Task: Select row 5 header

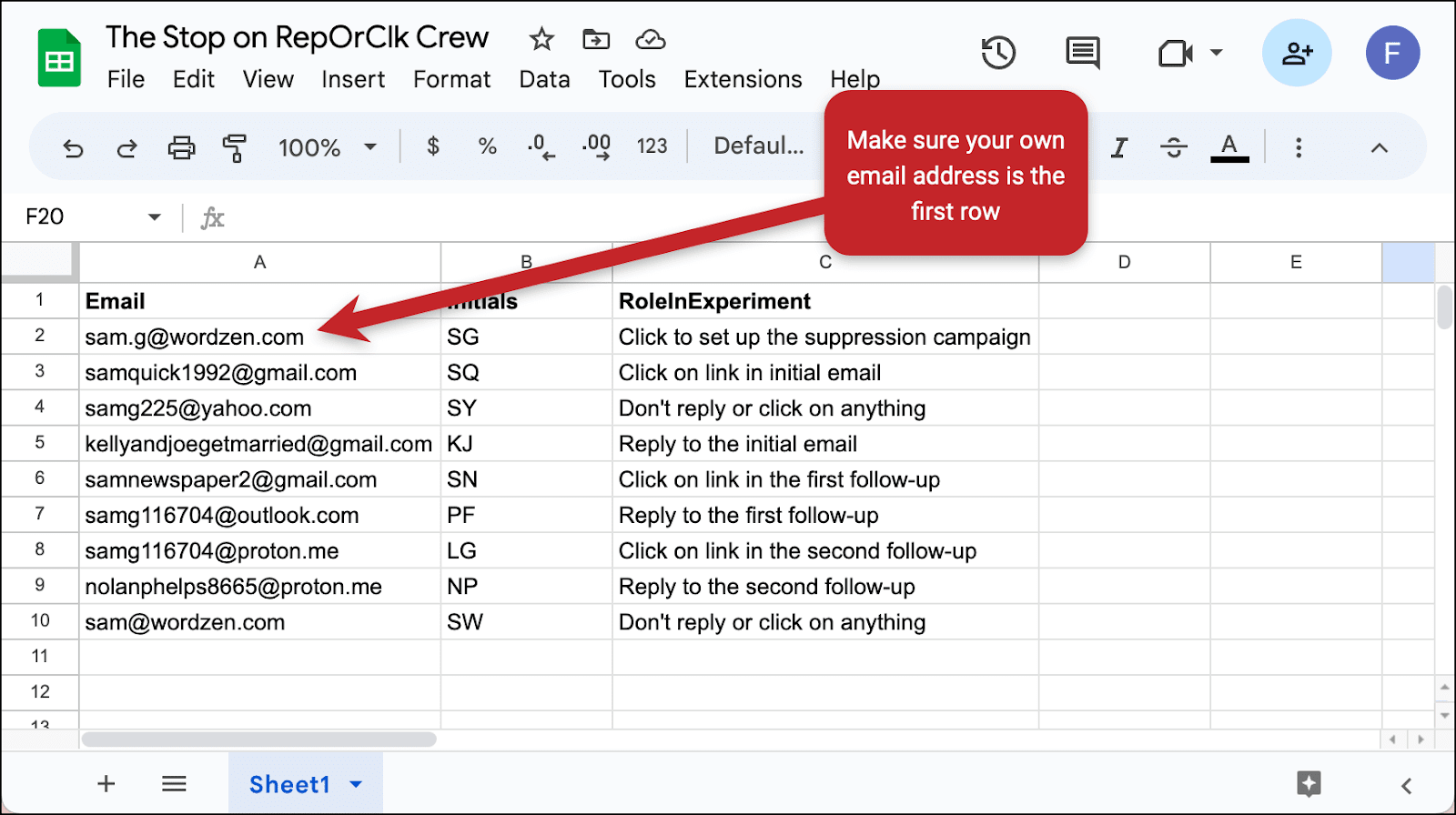Action: pyautogui.click(x=40, y=443)
